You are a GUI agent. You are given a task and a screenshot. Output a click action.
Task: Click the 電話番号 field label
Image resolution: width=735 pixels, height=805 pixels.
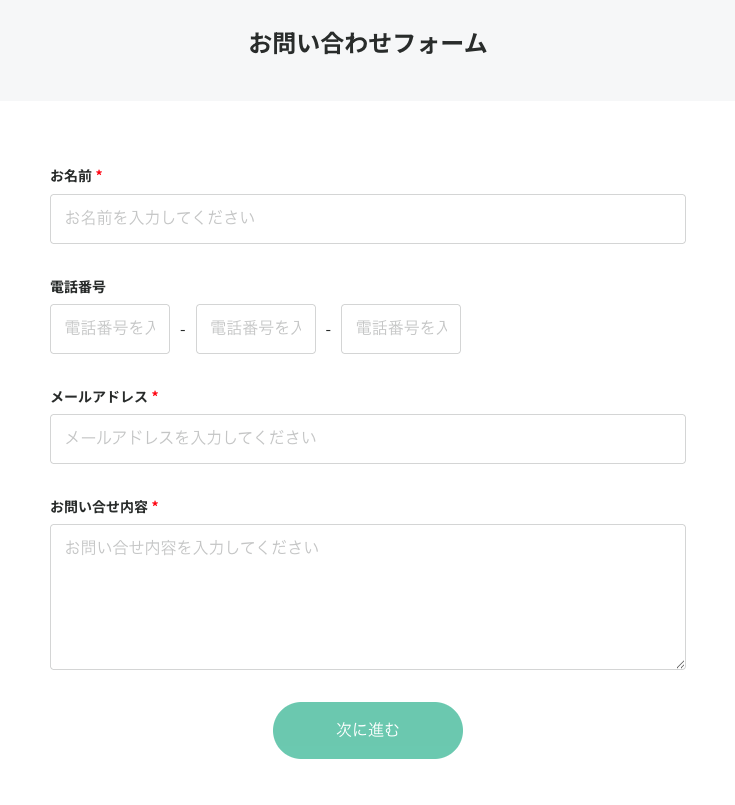pos(78,287)
